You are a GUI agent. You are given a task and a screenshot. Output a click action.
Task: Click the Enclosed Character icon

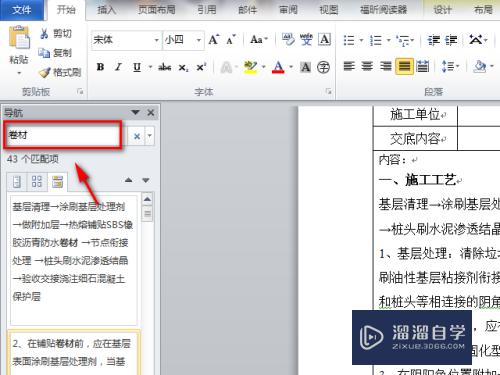click(323, 67)
